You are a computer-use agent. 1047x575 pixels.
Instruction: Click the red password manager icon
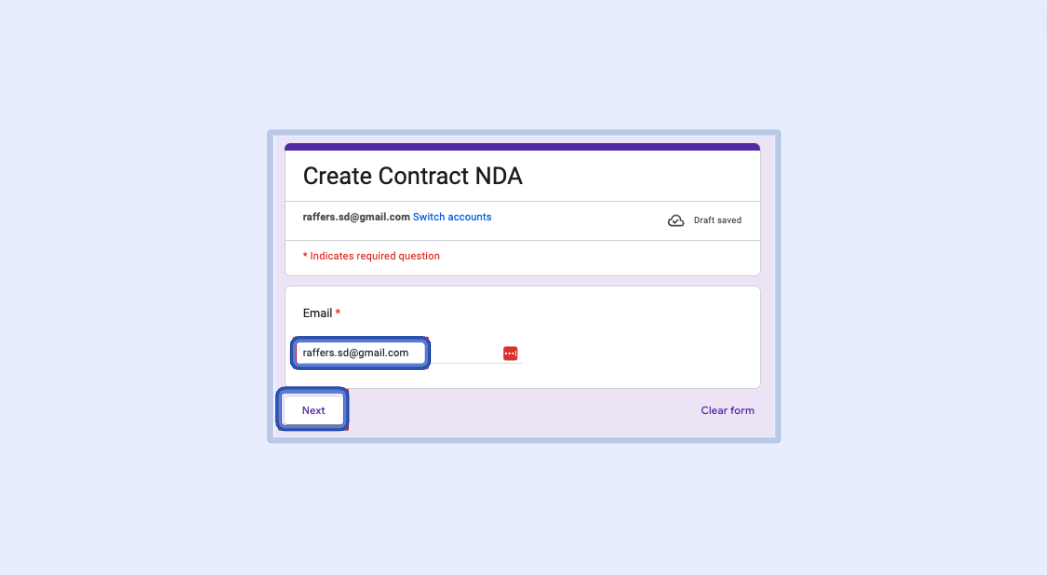pyautogui.click(x=510, y=353)
